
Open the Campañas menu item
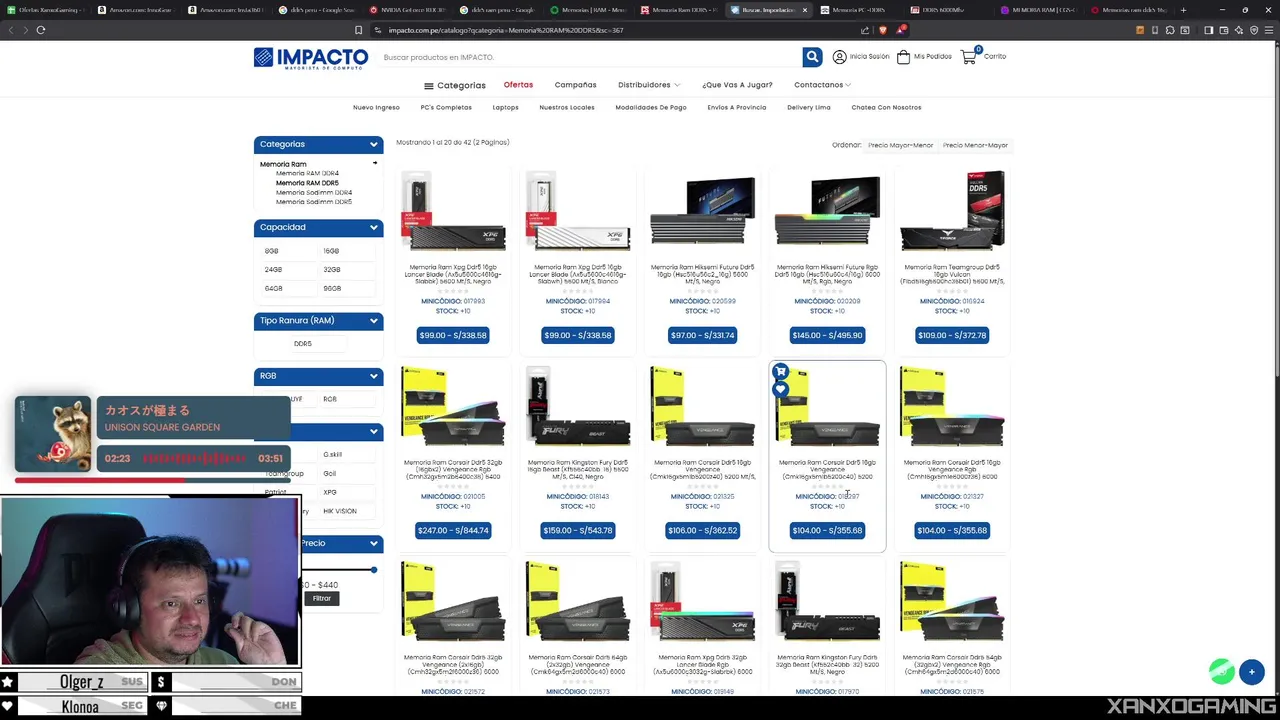[575, 85]
